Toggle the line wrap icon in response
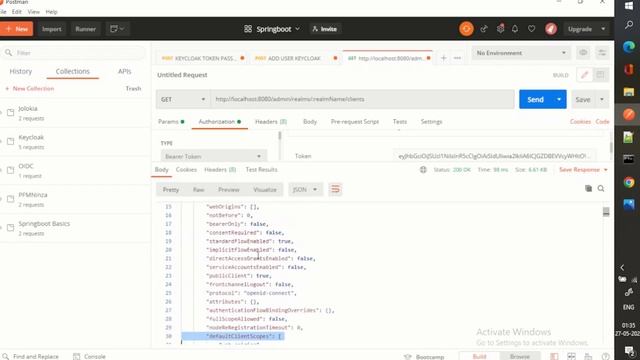640x360 pixels. coord(335,189)
